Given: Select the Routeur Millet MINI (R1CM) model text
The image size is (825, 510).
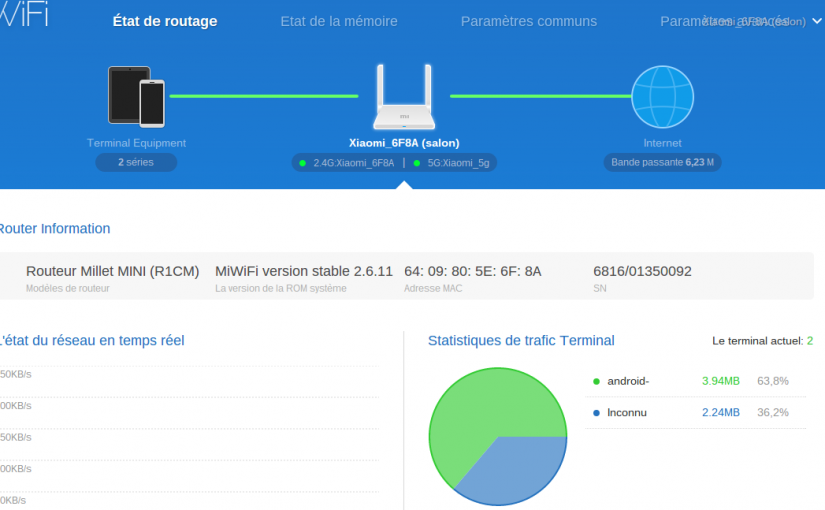Looking at the screenshot, I should [x=113, y=271].
